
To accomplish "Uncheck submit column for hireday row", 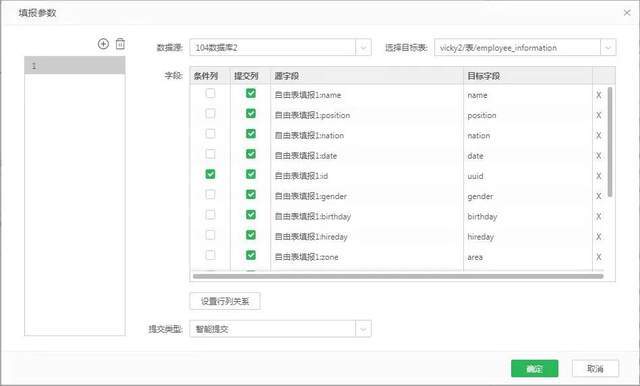I will 251,235.
